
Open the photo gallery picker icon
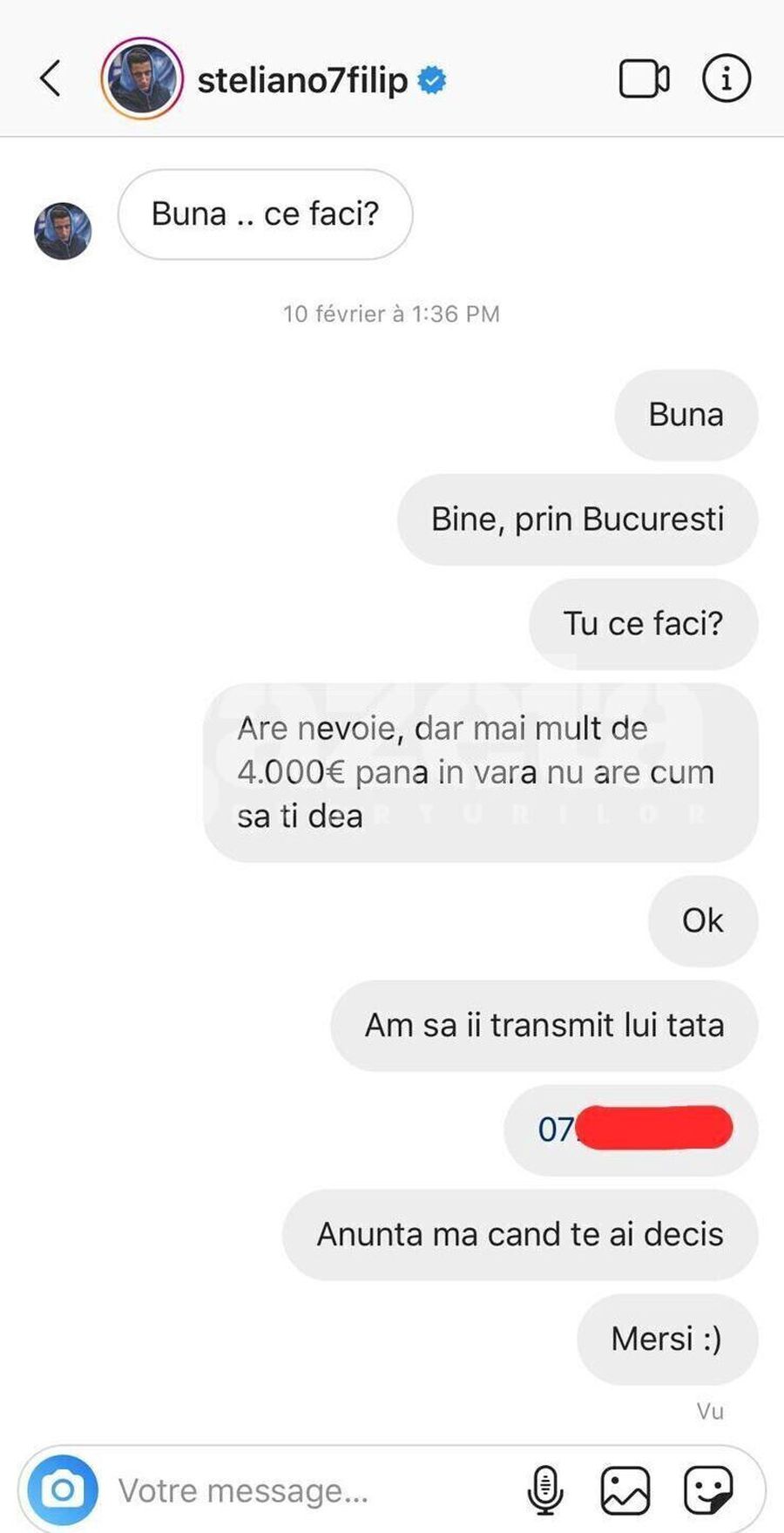[x=625, y=1489]
